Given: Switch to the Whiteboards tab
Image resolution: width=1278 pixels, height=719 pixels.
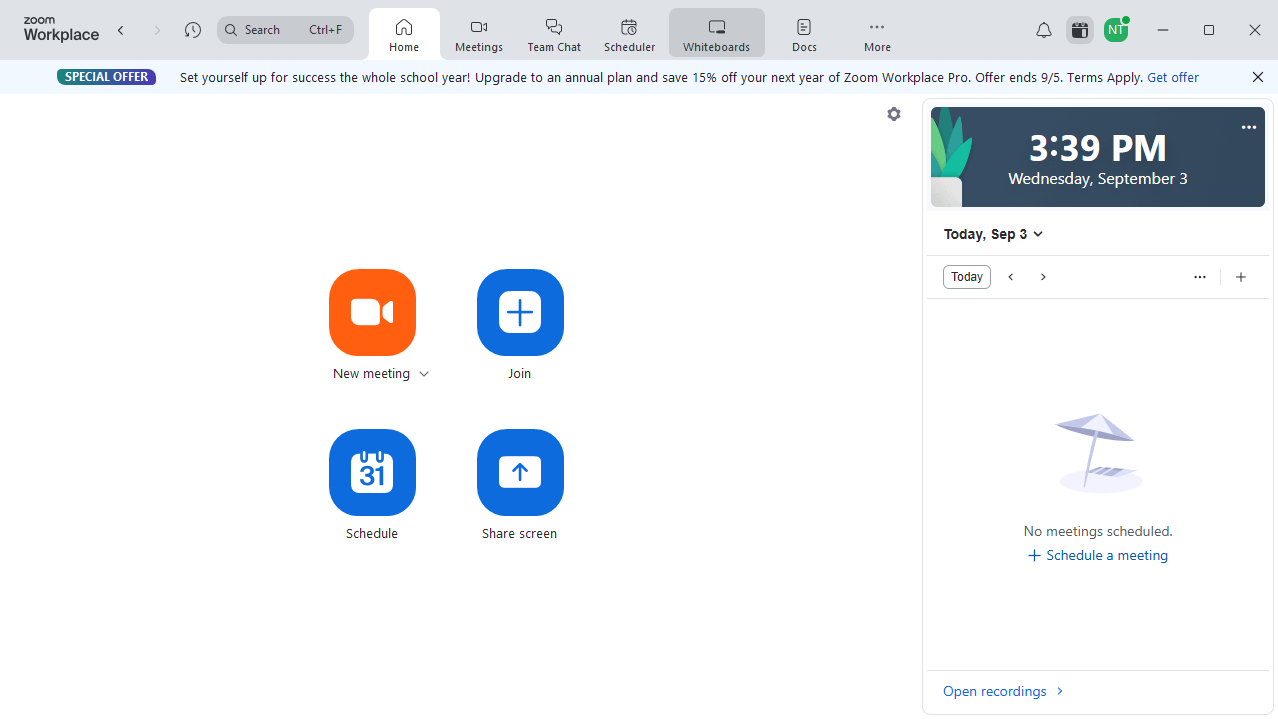Looking at the screenshot, I should point(716,32).
